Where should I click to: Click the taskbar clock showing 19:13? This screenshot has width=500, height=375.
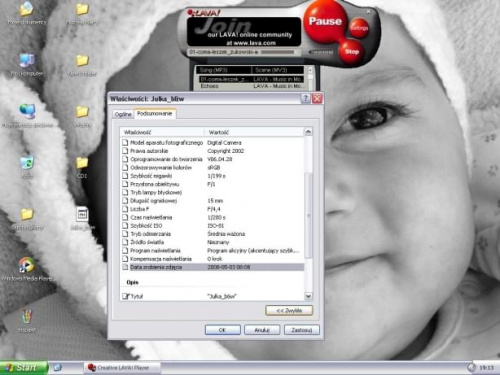(486, 368)
